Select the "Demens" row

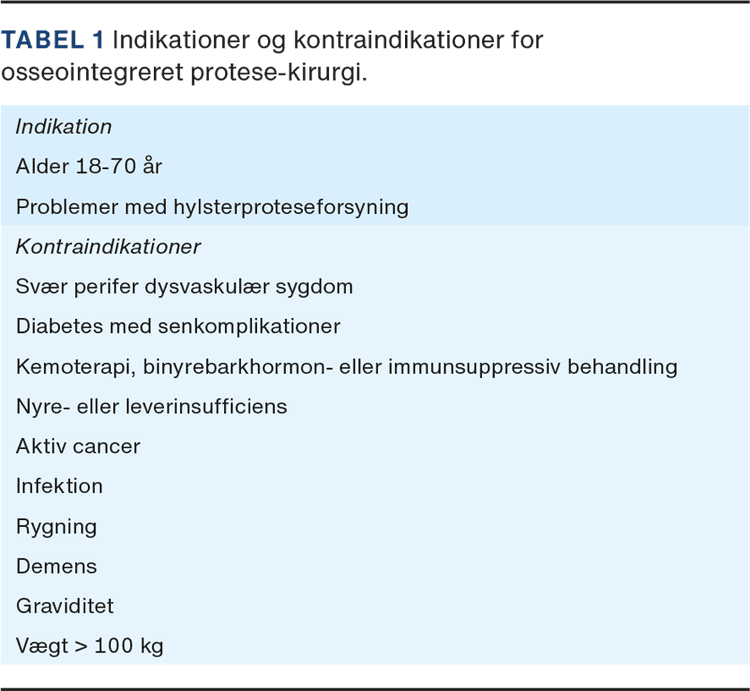(x=56, y=567)
